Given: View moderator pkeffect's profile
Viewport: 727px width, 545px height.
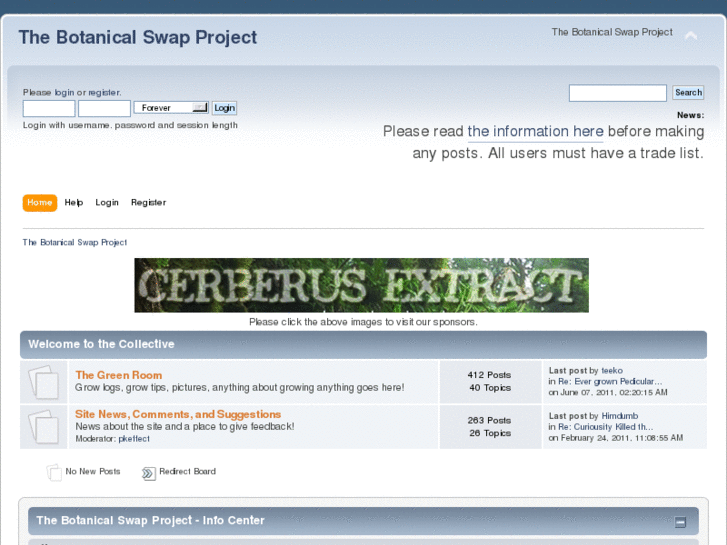Looking at the screenshot, I should pyautogui.click(x=134, y=439).
